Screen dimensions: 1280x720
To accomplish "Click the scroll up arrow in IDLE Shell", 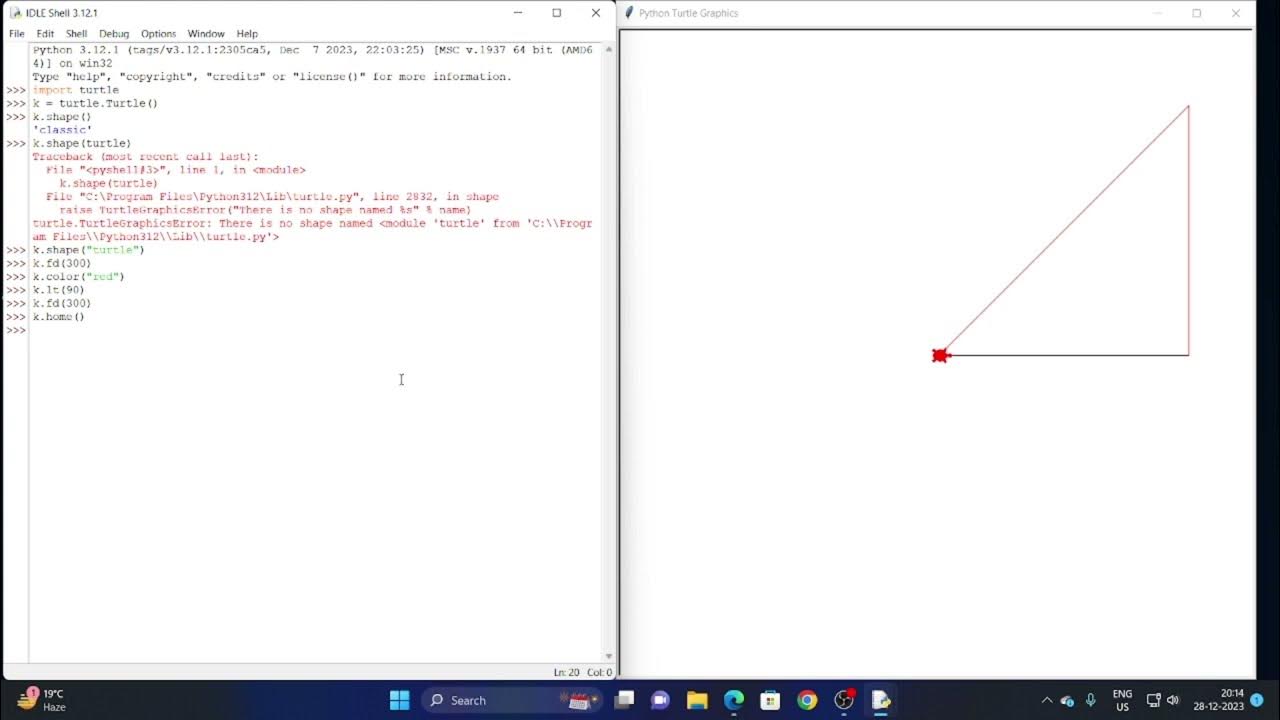I will tap(609, 49).
